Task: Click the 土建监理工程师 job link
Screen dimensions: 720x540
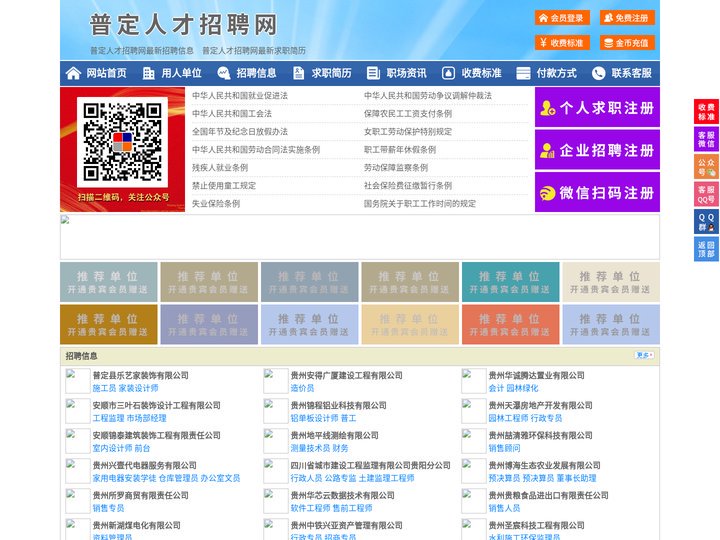Action: (x=386, y=478)
